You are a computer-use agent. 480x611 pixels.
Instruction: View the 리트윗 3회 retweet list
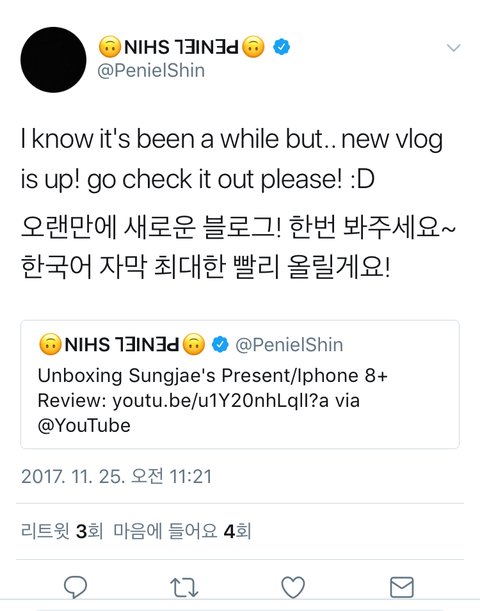click(x=62, y=531)
